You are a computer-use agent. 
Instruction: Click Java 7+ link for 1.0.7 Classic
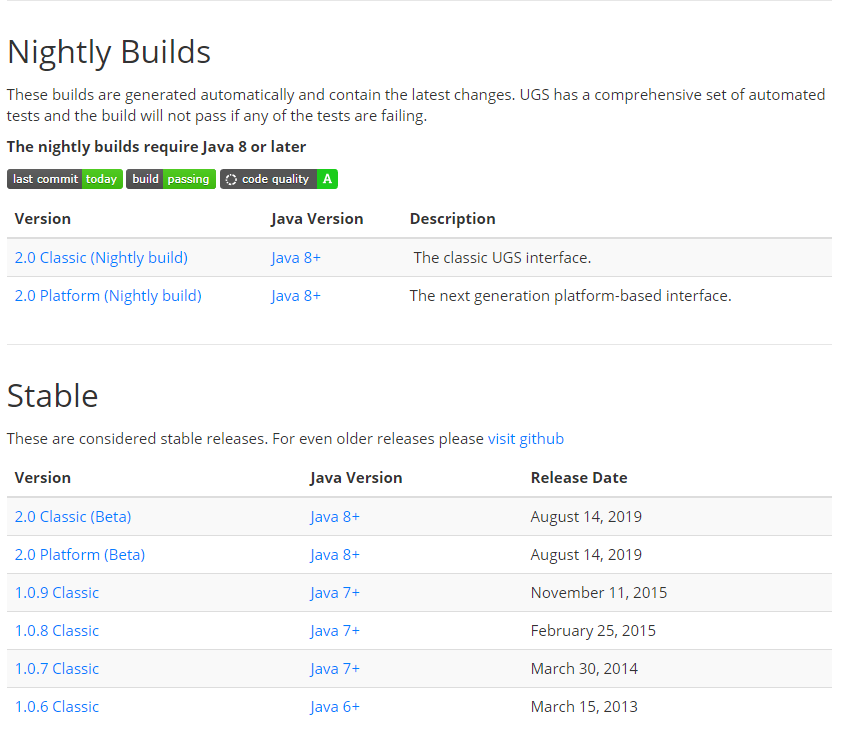click(335, 669)
